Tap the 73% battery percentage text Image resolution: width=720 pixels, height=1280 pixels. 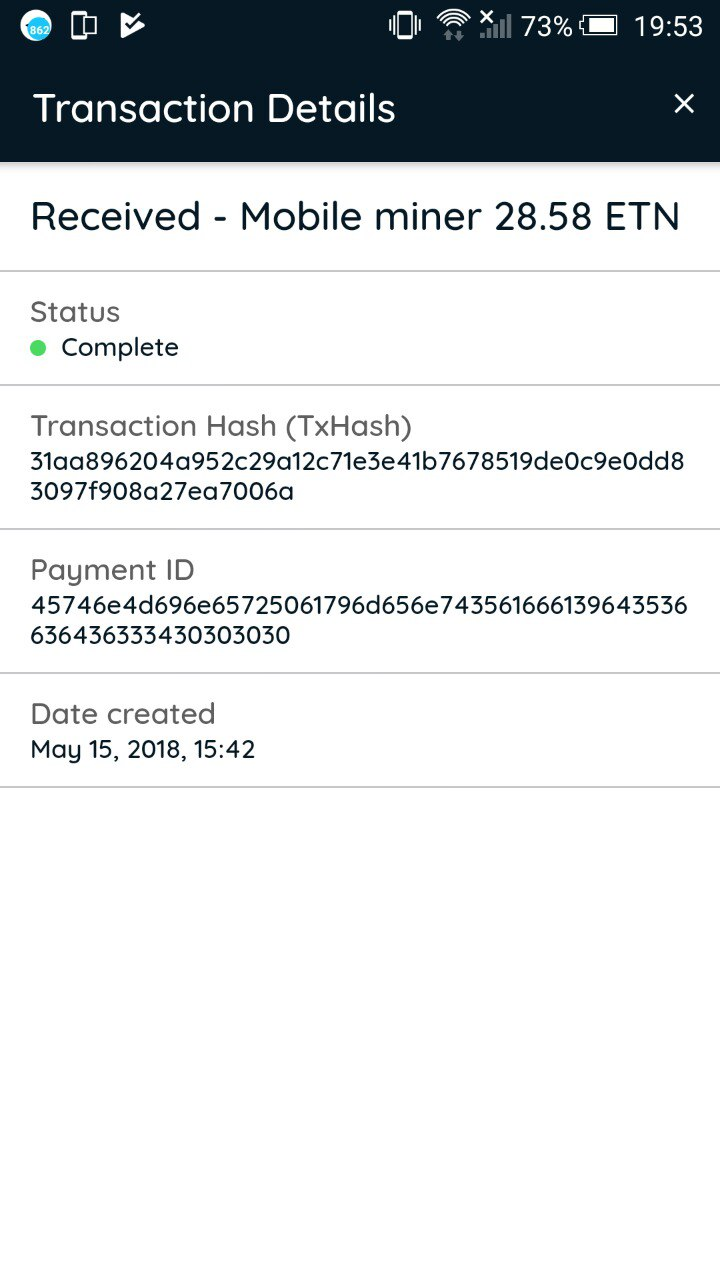tap(546, 26)
